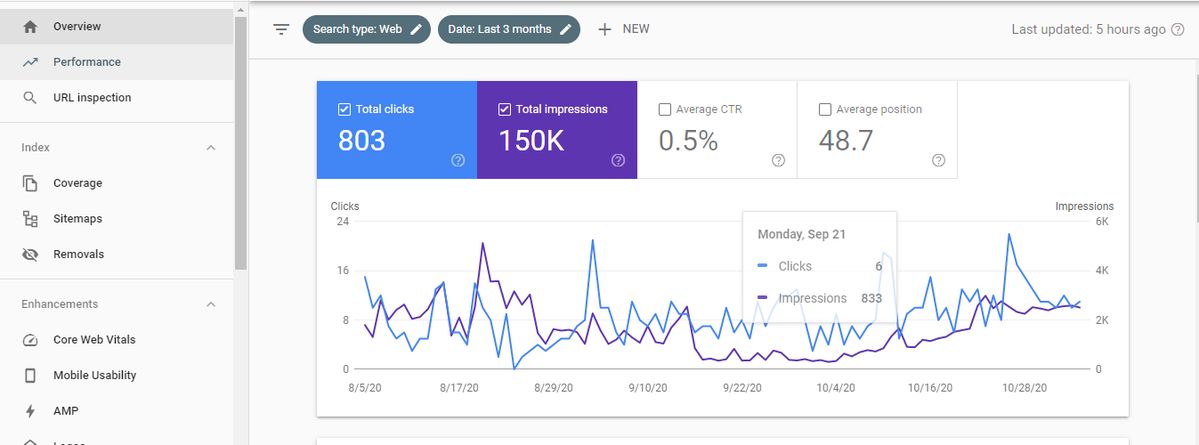The image size is (1199, 445).
Task: Open Coverage report menu item
Action: pos(116,184)
